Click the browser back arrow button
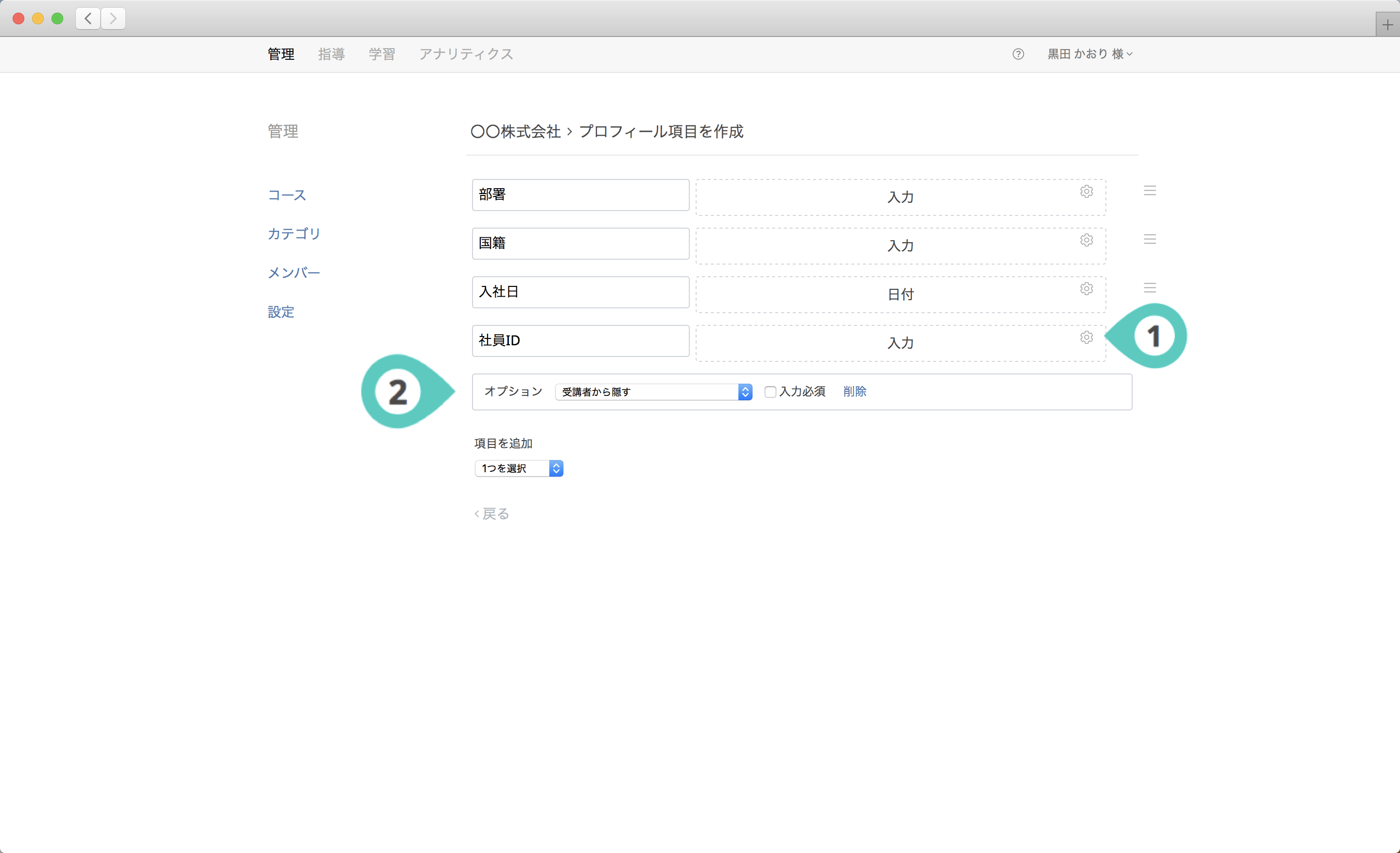 [x=88, y=19]
